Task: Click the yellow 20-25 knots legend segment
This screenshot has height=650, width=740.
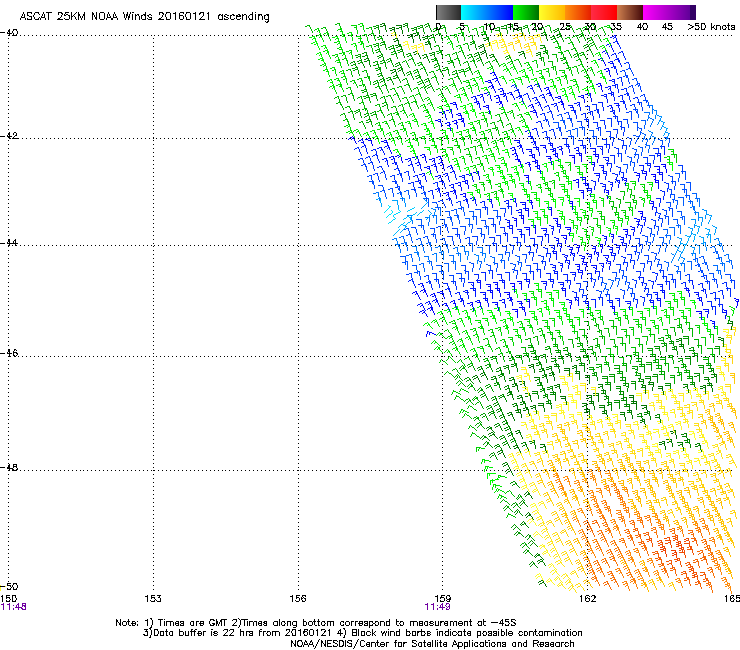Action: 552,12
